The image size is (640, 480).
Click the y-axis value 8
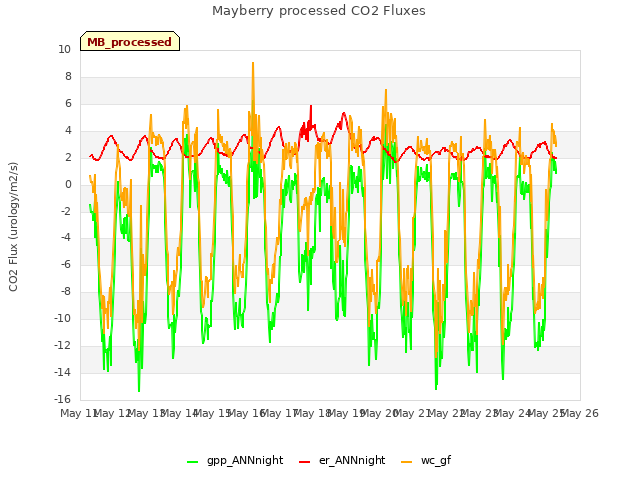(68, 77)
